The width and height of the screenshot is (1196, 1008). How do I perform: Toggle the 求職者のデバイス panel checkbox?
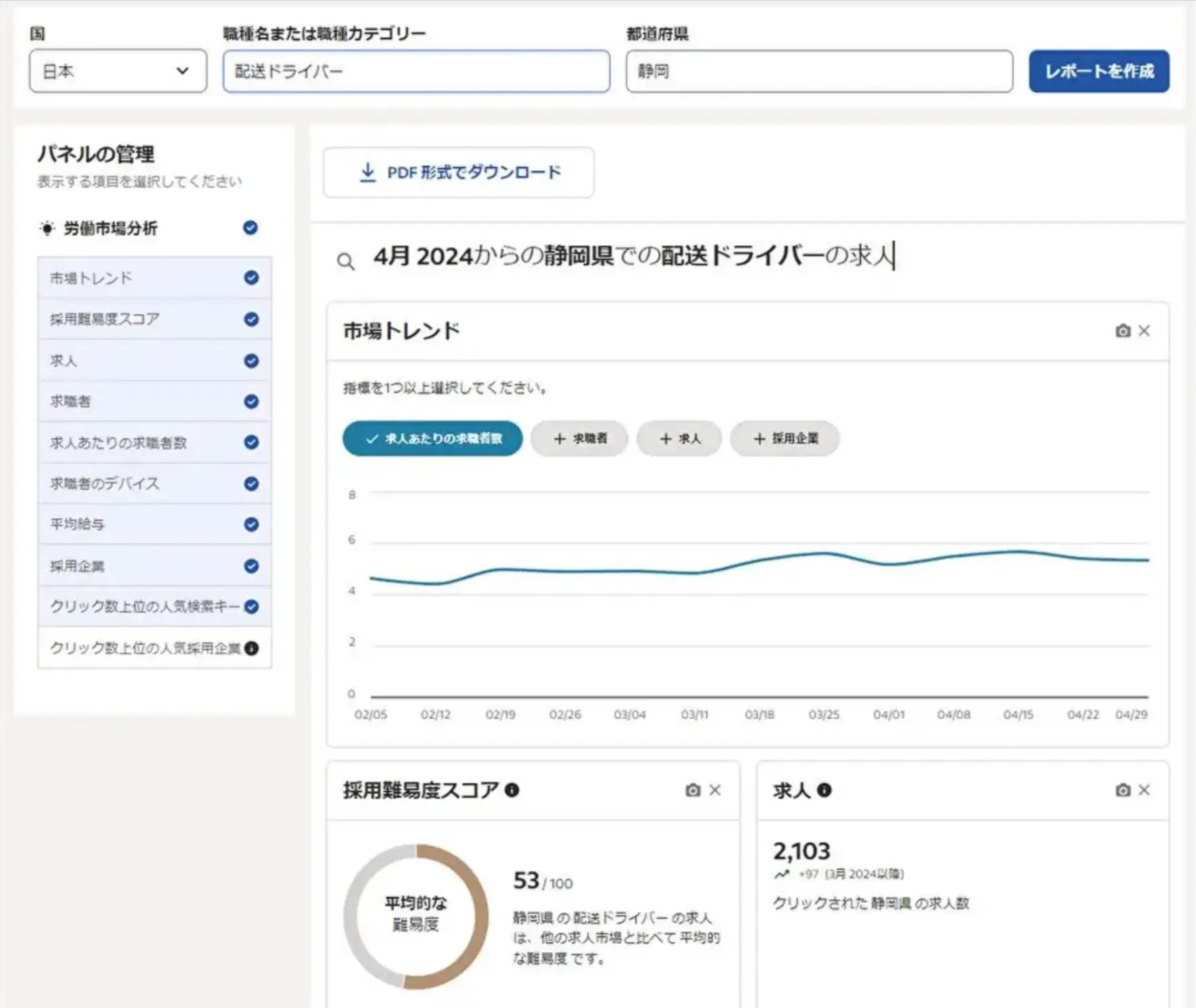pos(251,483)
